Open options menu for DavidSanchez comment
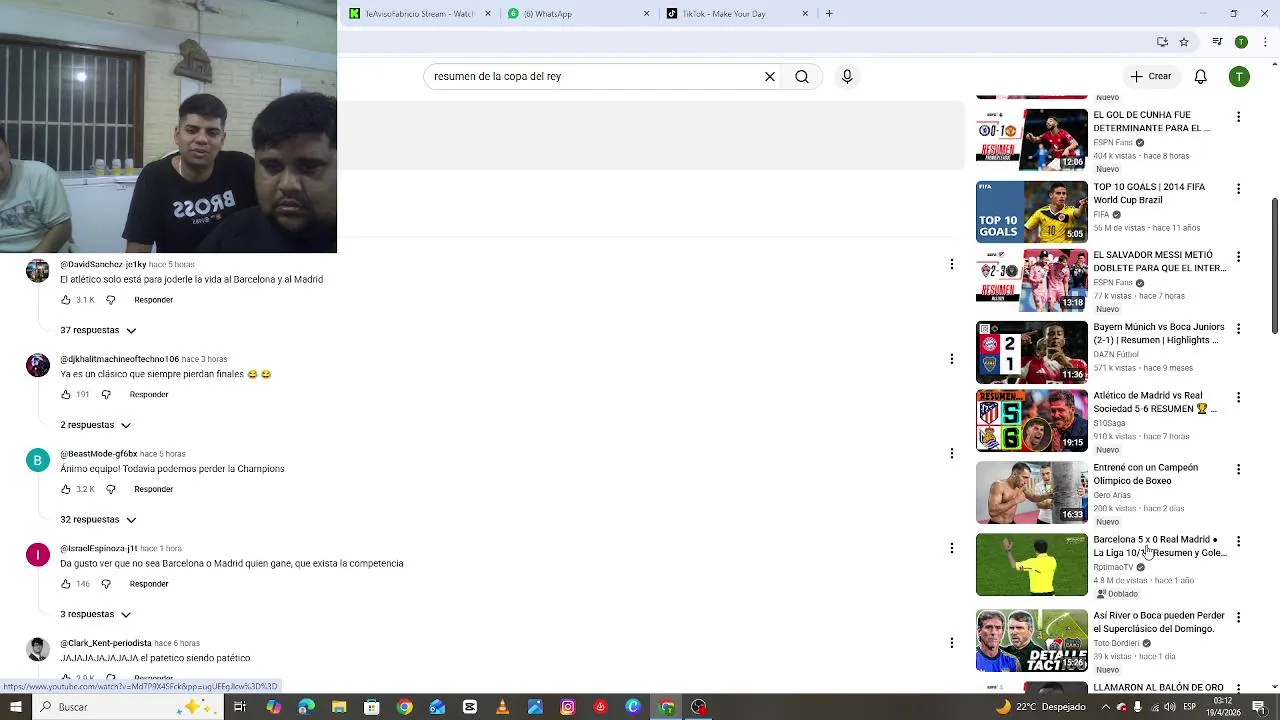Screen dimensions: 1280x720 [x=951, y=264]
